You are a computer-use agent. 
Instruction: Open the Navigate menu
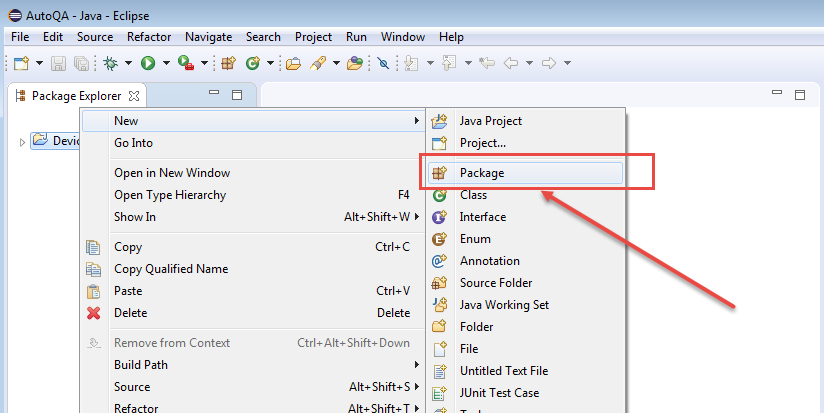(208, 37)
